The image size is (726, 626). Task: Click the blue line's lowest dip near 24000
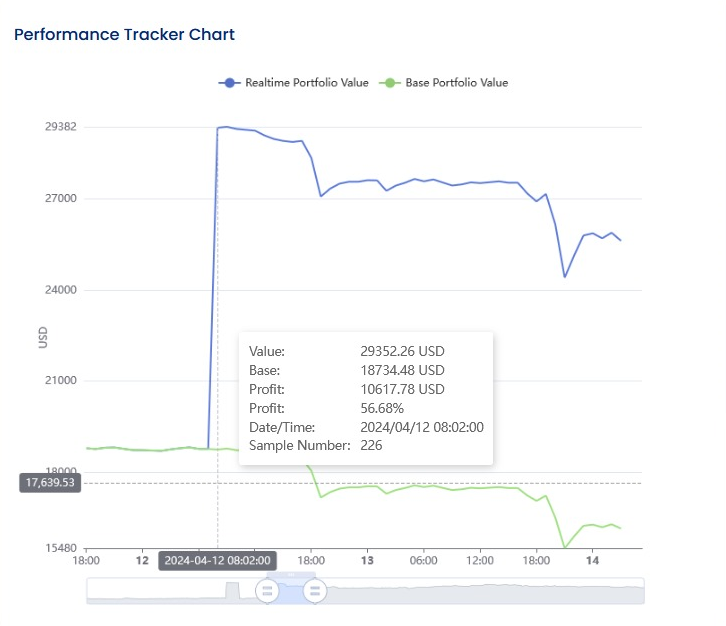pos(565,276)
